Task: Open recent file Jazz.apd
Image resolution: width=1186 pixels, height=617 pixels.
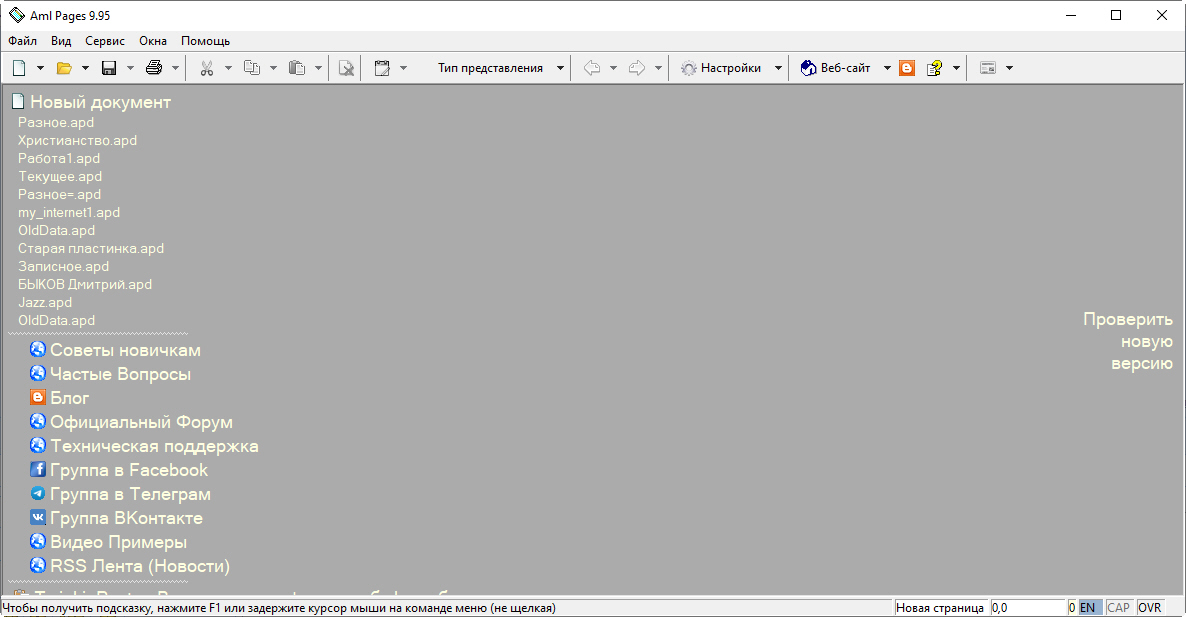Action: 45,302
